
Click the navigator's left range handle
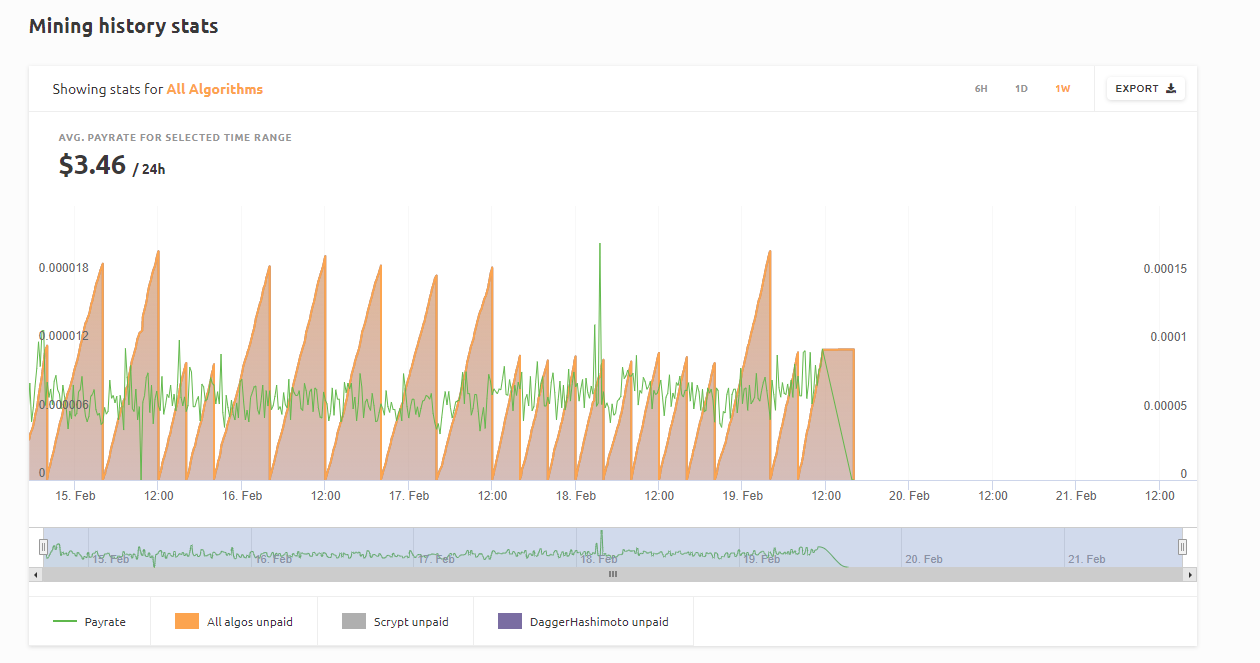pyautogui.click(x=43, y=547)
